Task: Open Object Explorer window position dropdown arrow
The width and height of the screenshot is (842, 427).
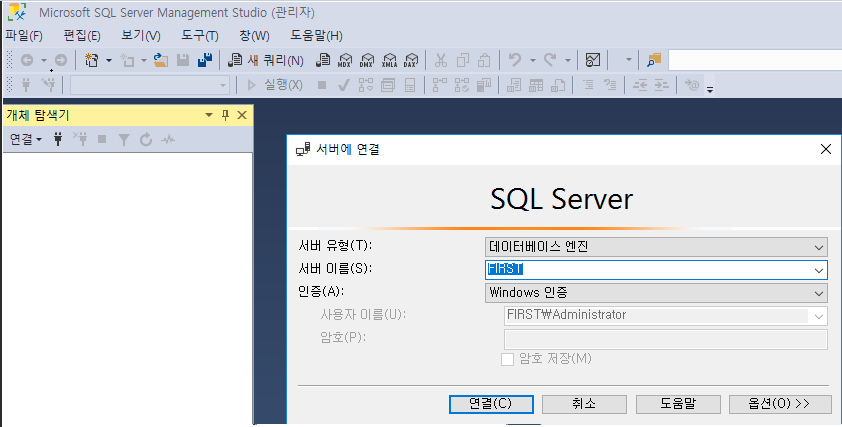Action: (x=209, y=115)
